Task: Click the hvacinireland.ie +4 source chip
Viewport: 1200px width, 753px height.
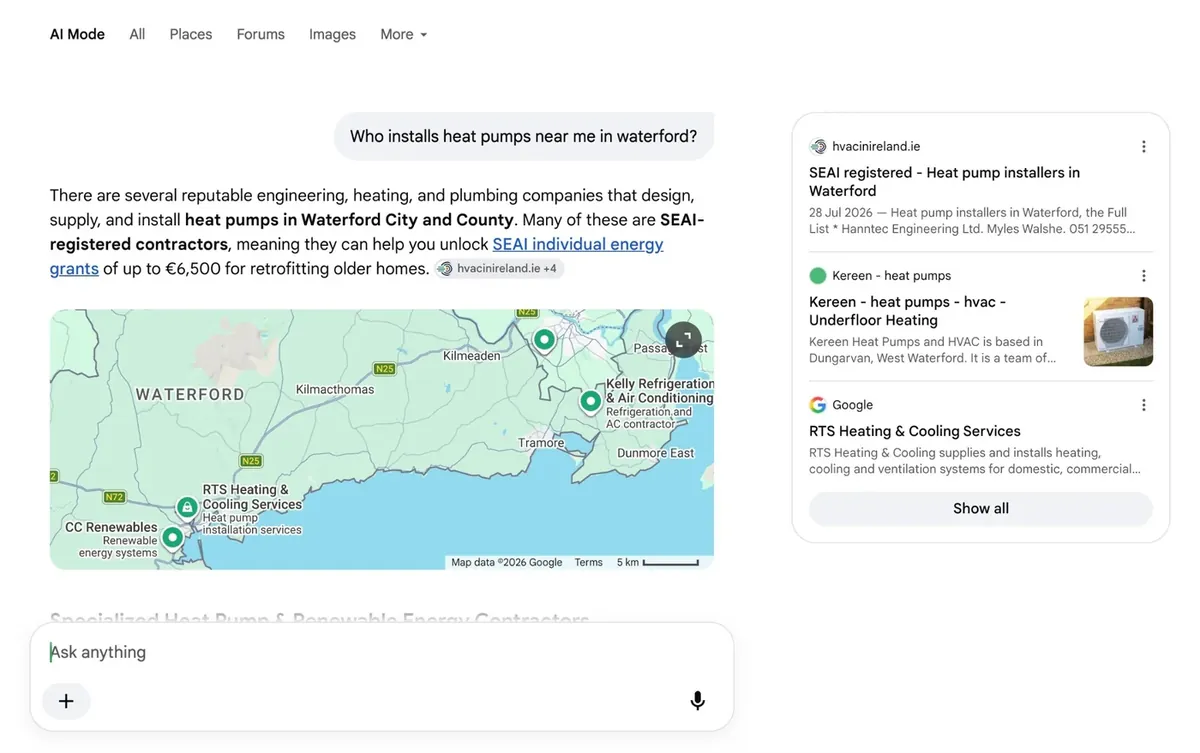Action: coord(500,268)
